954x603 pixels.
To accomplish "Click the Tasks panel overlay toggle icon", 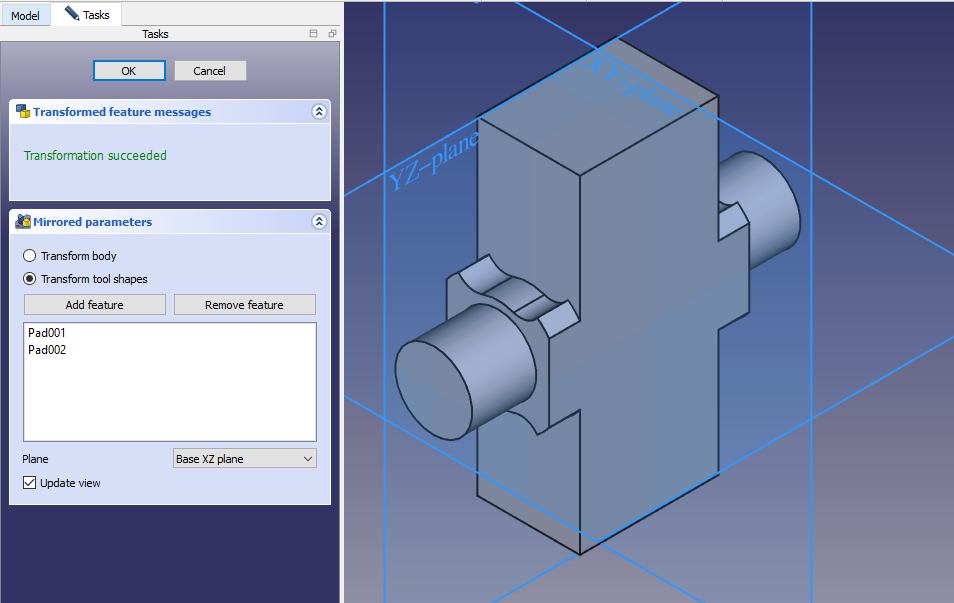I will (313, 34).
